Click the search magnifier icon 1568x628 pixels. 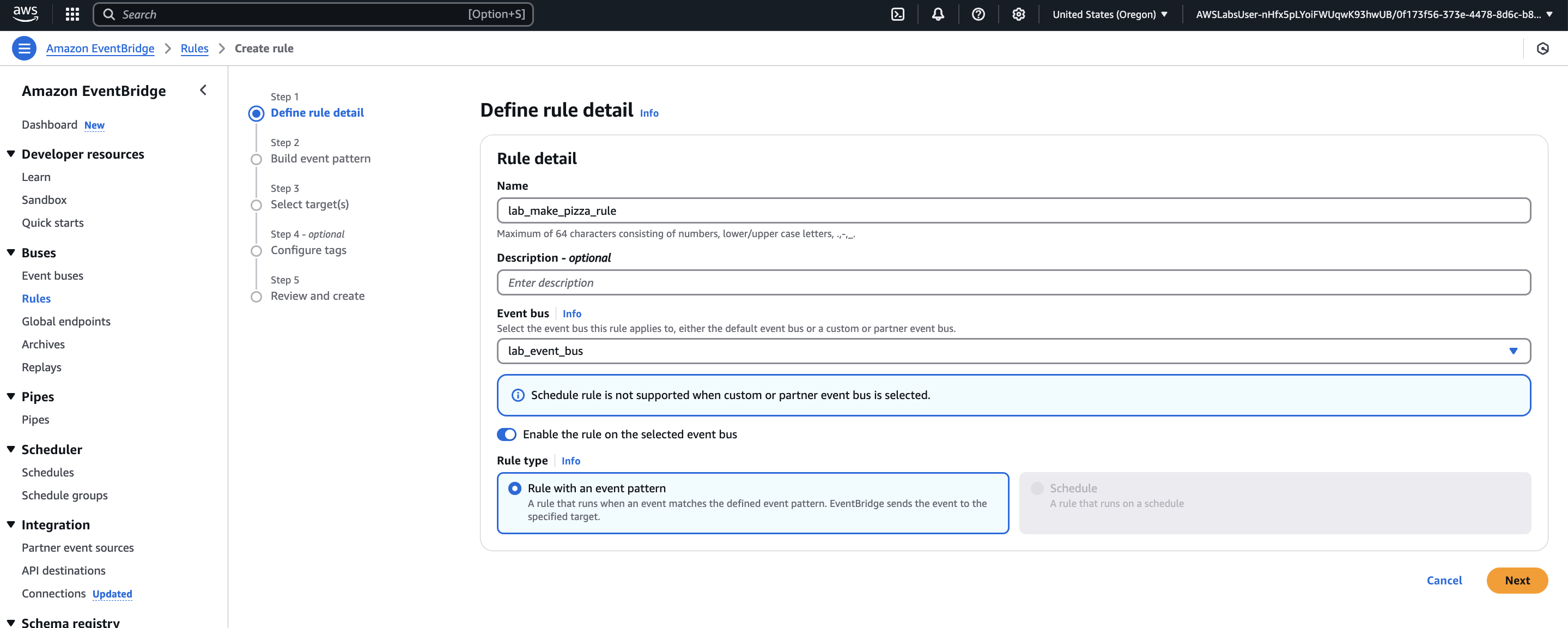click(x=109, y=14)
